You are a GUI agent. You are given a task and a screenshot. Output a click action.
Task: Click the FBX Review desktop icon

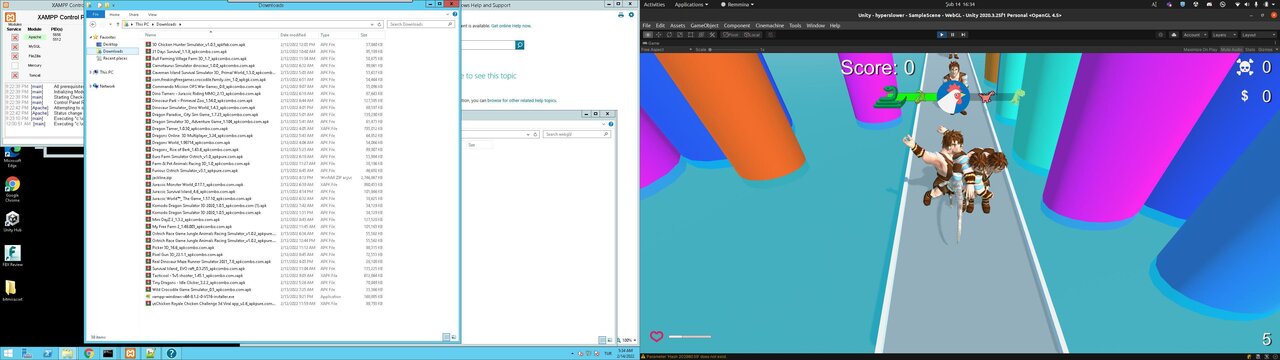click(12, 257)
